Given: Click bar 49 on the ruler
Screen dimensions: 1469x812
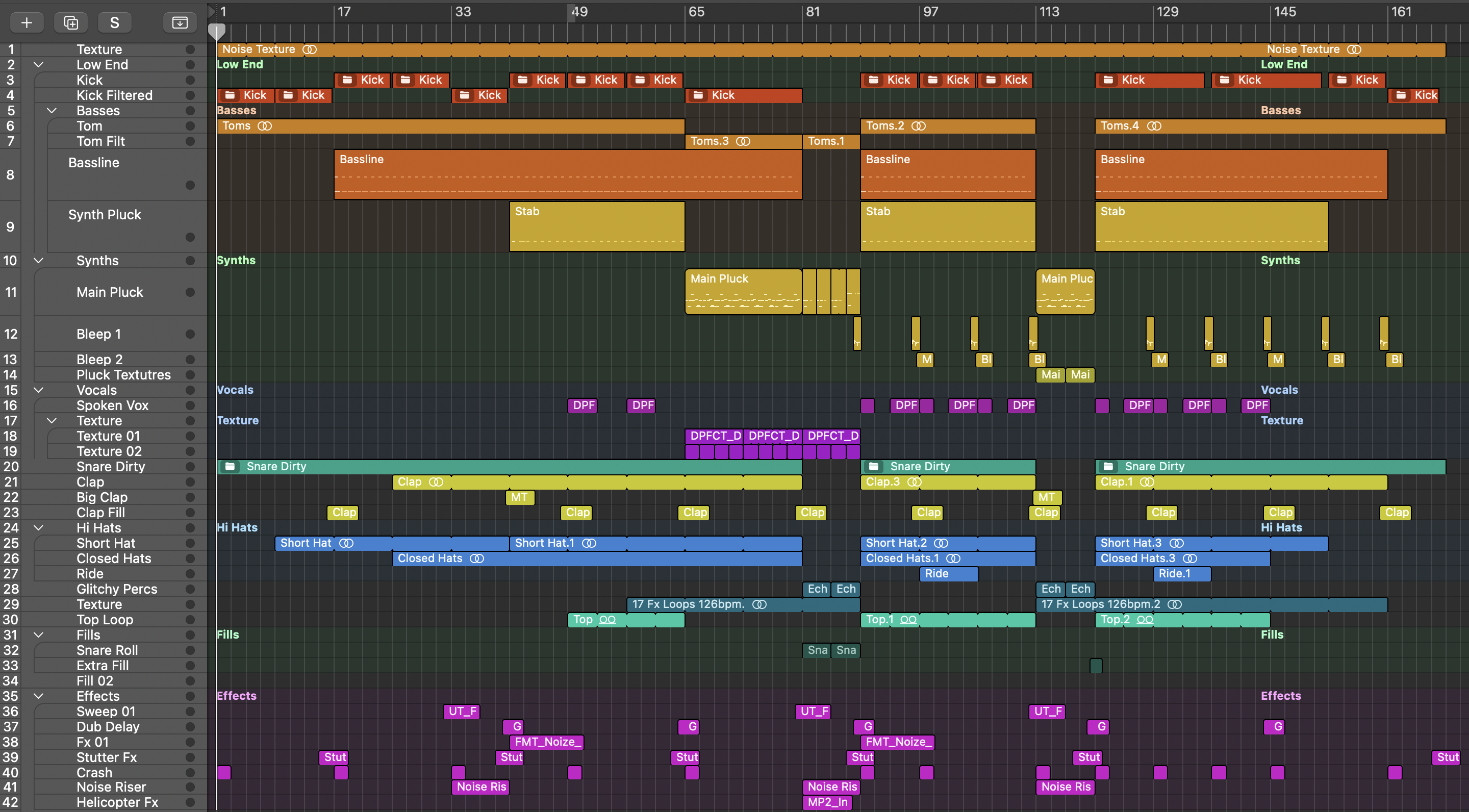Looking at the screenshot, I should [580, 11].
